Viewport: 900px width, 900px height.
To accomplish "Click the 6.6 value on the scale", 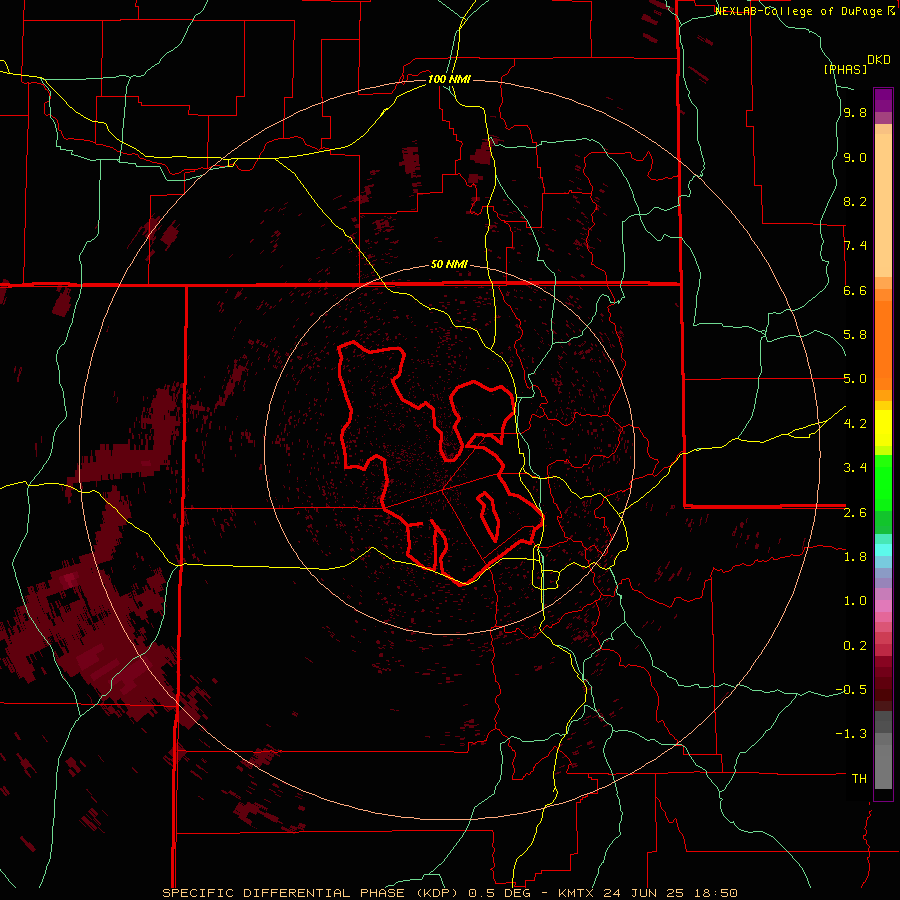I will click(x=855, y=290).
